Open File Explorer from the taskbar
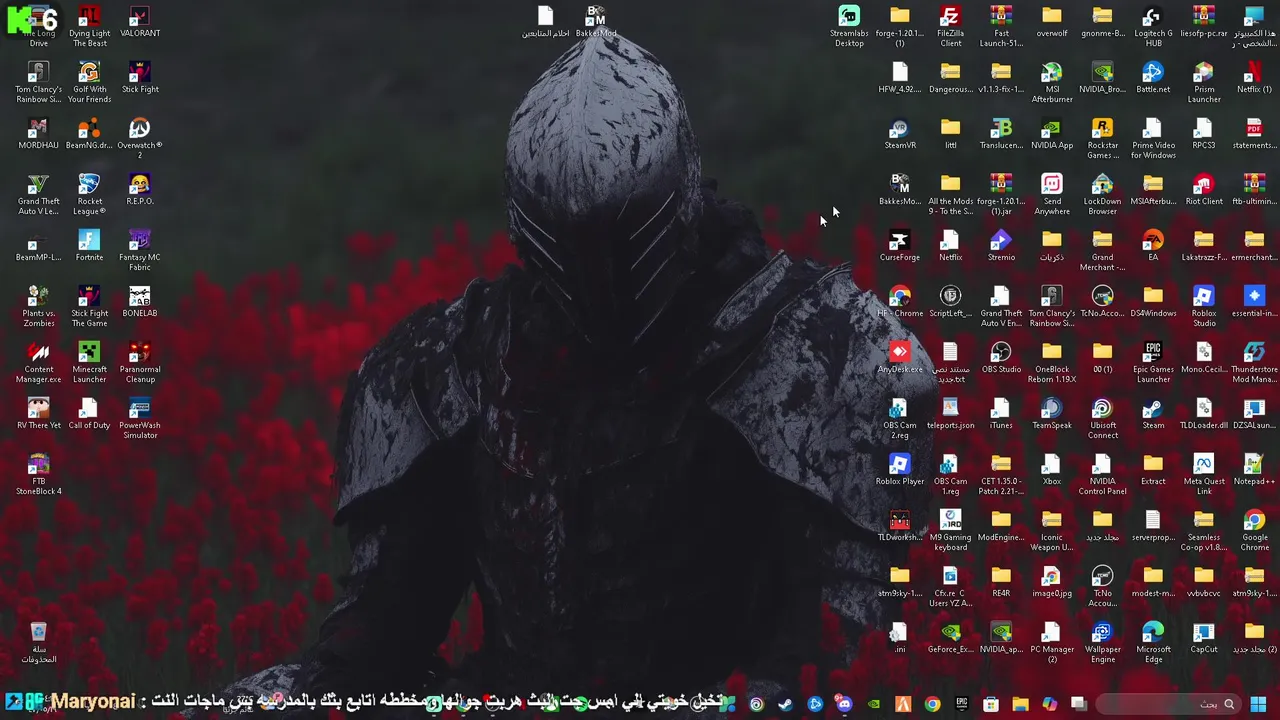Screen dimensions: 1280x720 (x=1020, y=704)
